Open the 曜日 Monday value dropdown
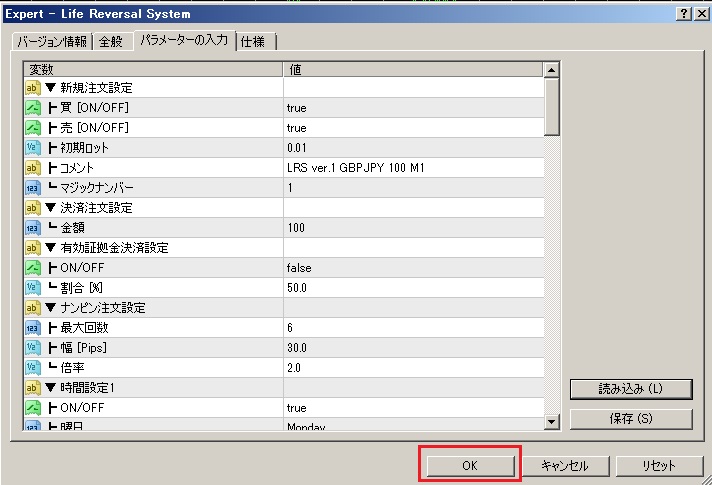The image size is (712, 485). pos(410,426)
